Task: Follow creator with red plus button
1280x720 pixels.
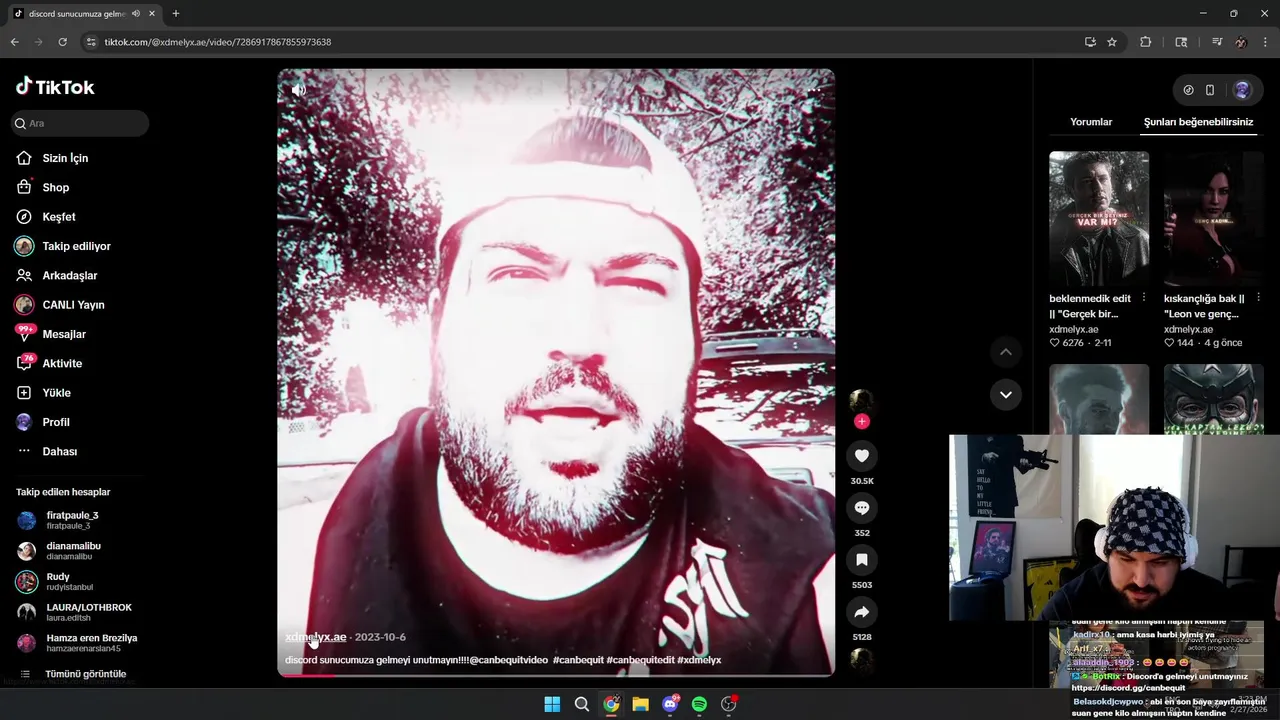Action: click(x=862, y=421)
